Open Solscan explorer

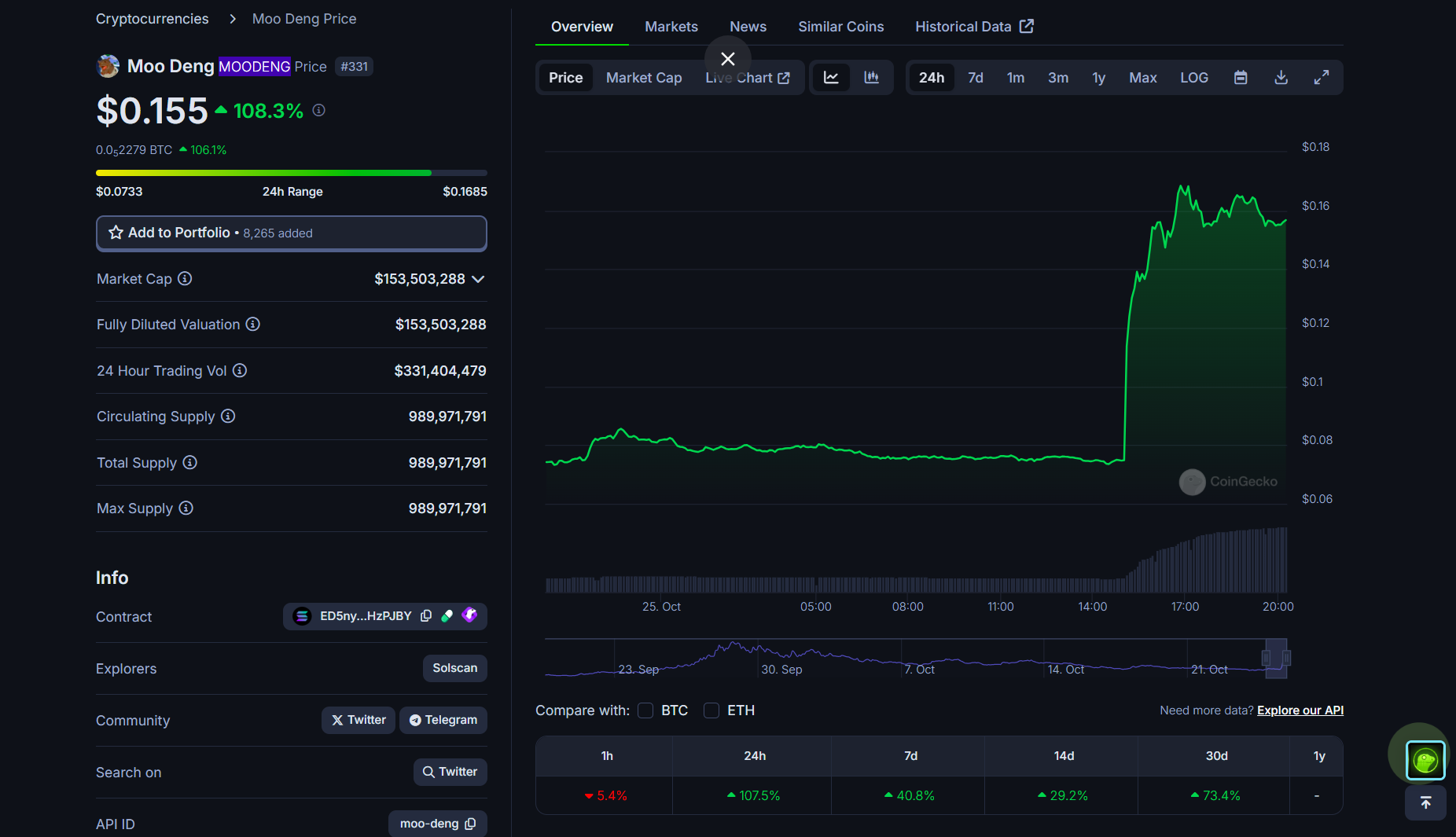pyautogui.click(x=454, y=668)
